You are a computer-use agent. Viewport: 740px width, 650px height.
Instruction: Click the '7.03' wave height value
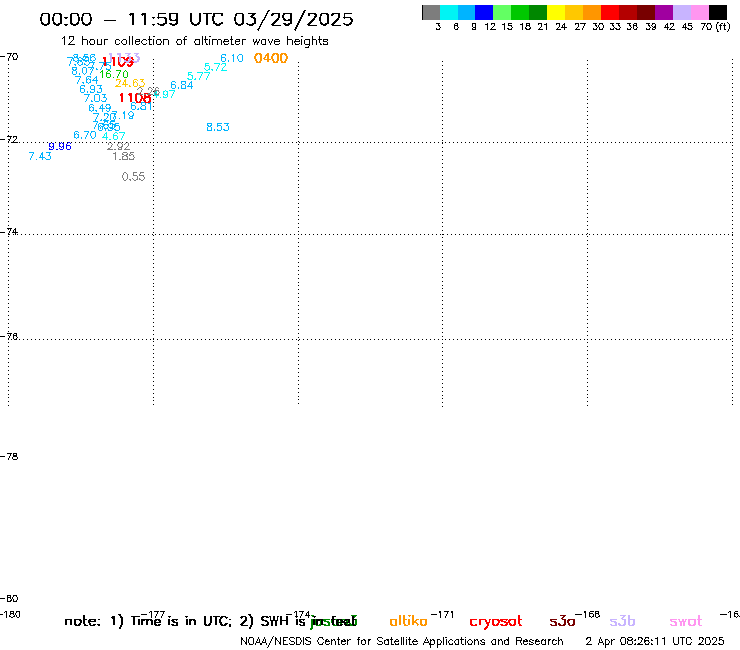[x=95, y=98]
